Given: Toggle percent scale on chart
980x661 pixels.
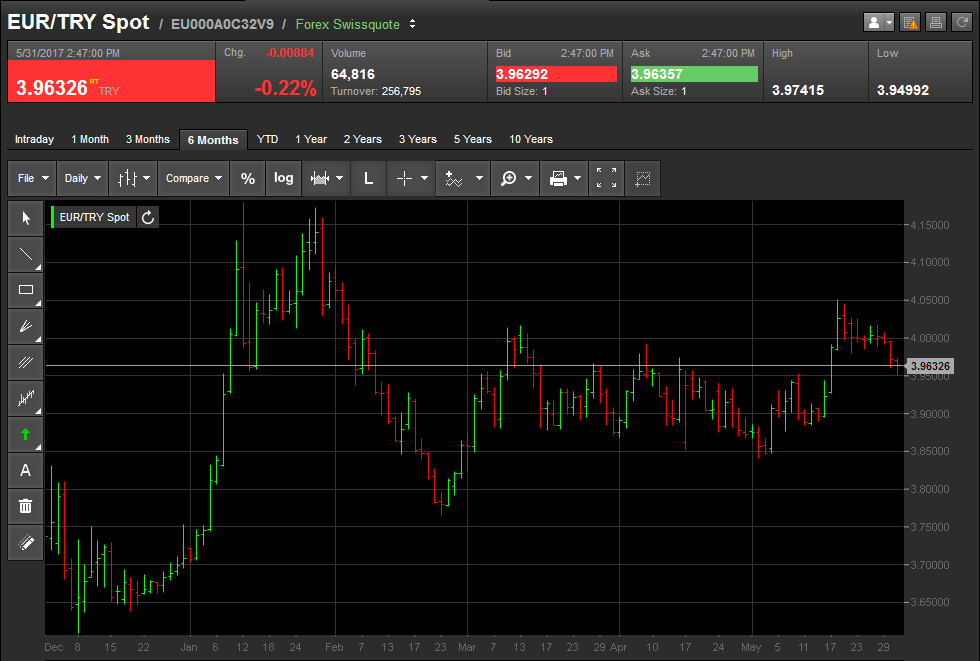Looking at the screenshot, I should coord(247,178).
